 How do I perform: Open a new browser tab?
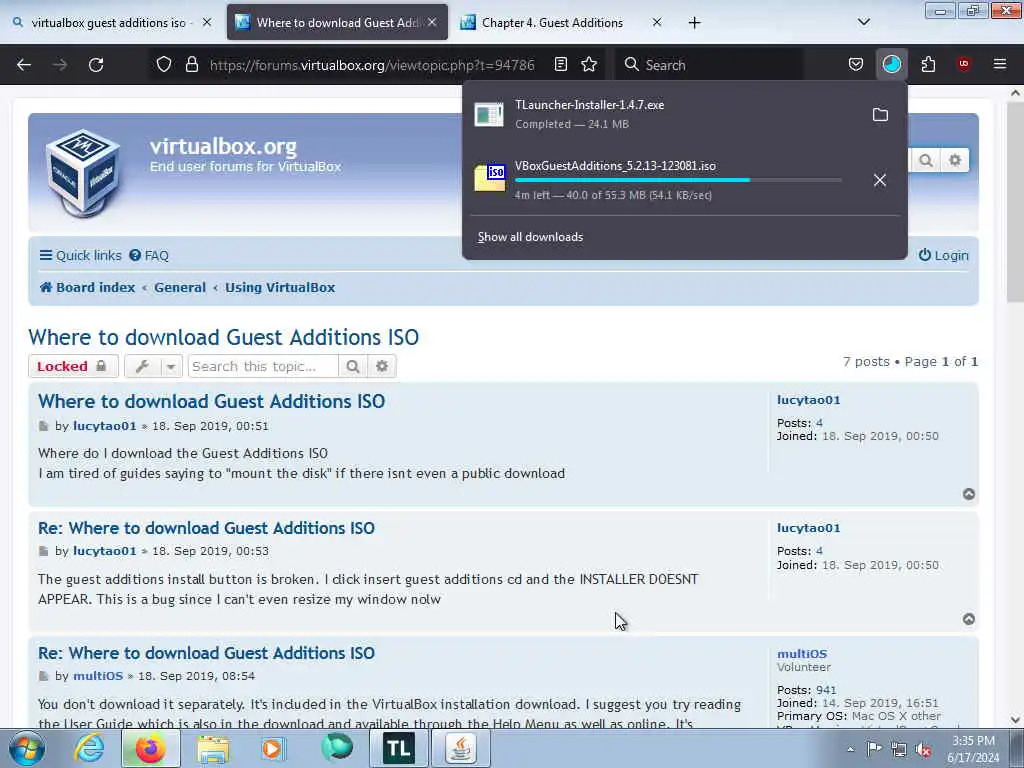coord(694,23)
